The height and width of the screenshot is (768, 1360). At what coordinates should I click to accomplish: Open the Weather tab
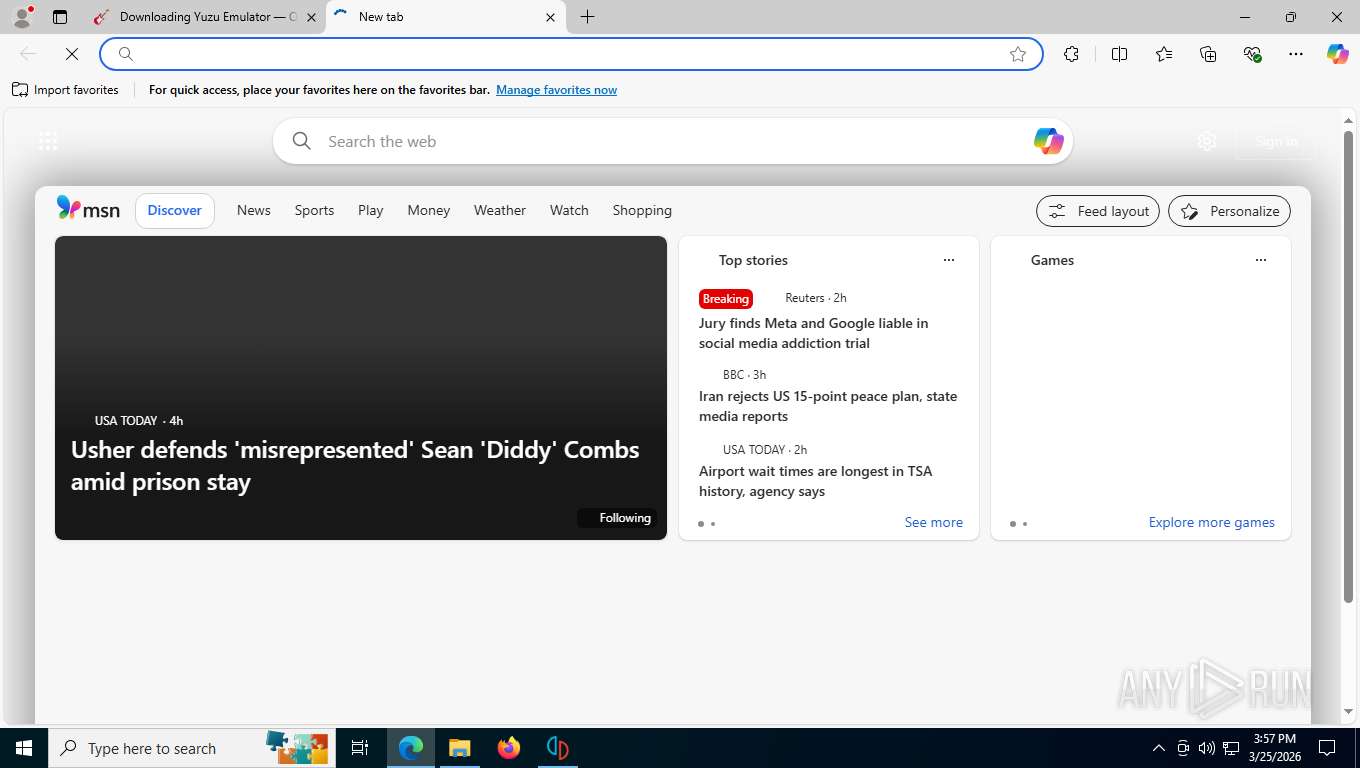tap(500, 210)
